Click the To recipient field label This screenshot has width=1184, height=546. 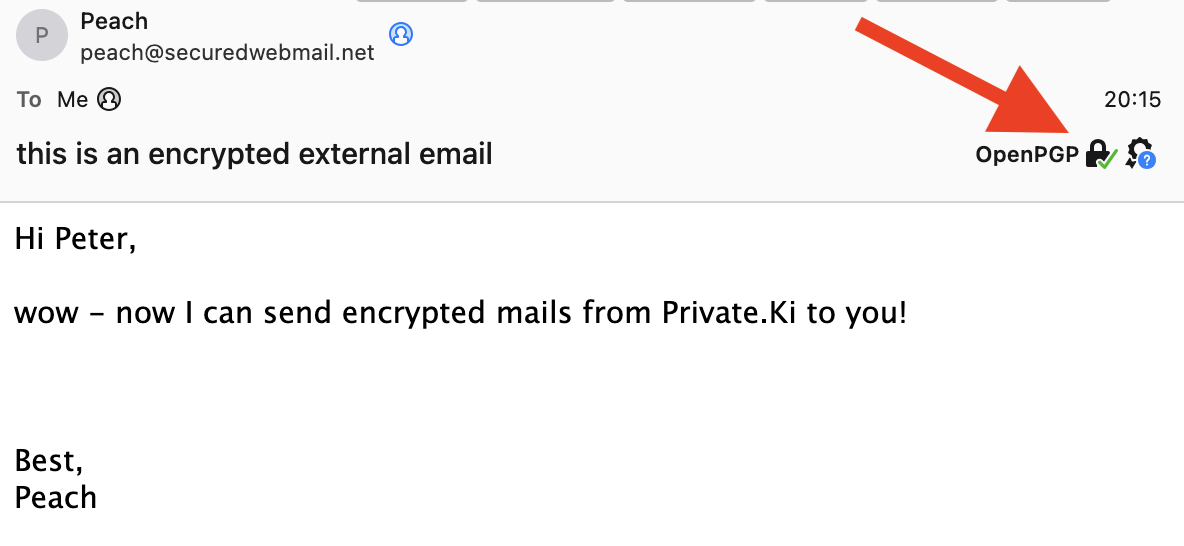[29, 99]
